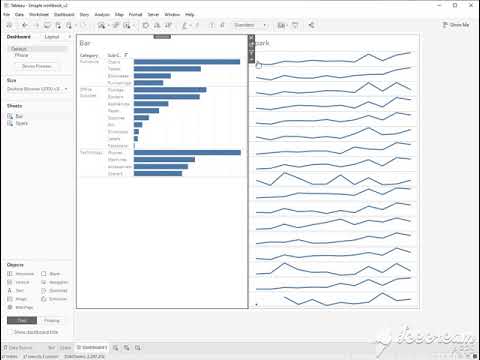The height and width of the screenshot is (360, 480).
Task: Open the File menu
Action: 6,15
